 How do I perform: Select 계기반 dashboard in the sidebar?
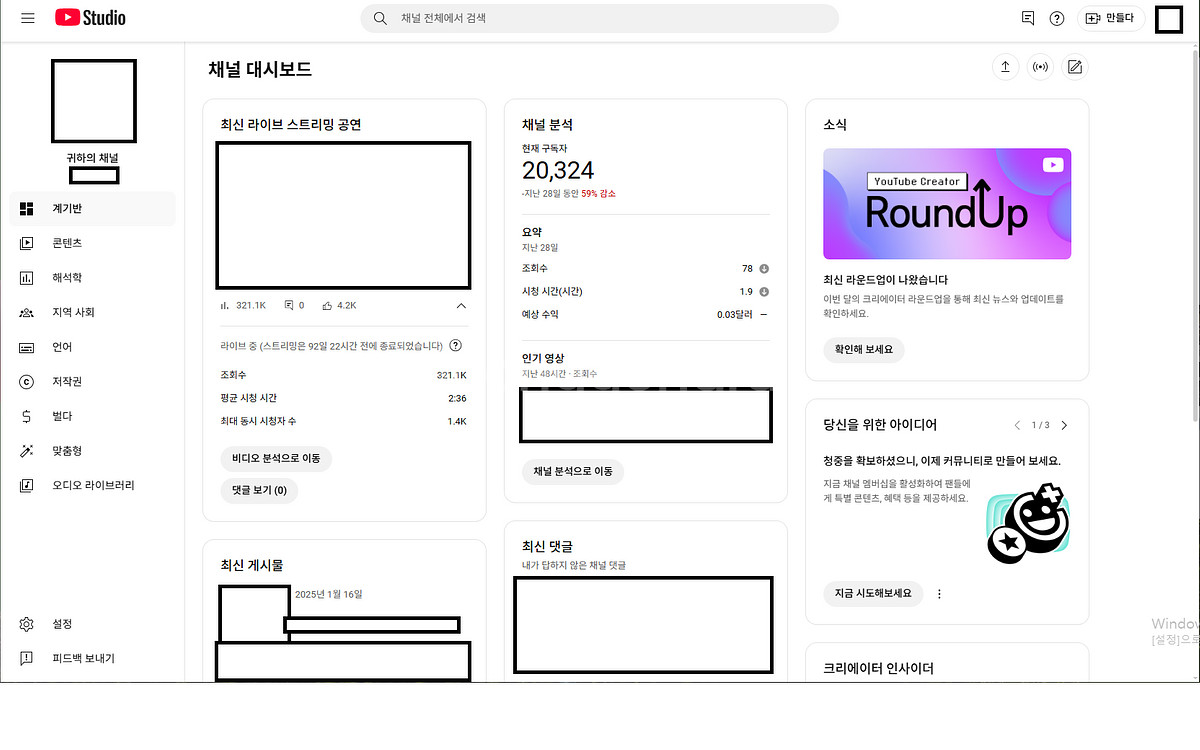pos(93,209)
